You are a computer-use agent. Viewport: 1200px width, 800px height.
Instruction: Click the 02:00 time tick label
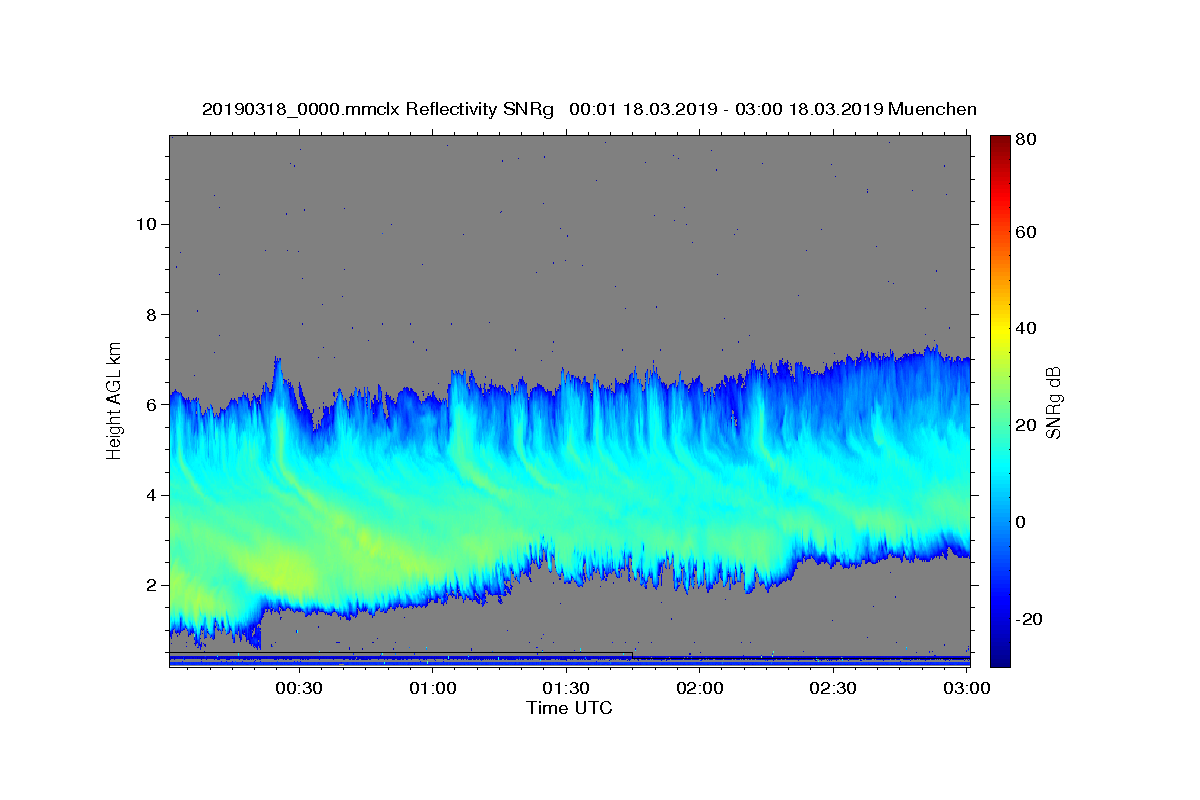pyautogui.click(x=700, y=689)
